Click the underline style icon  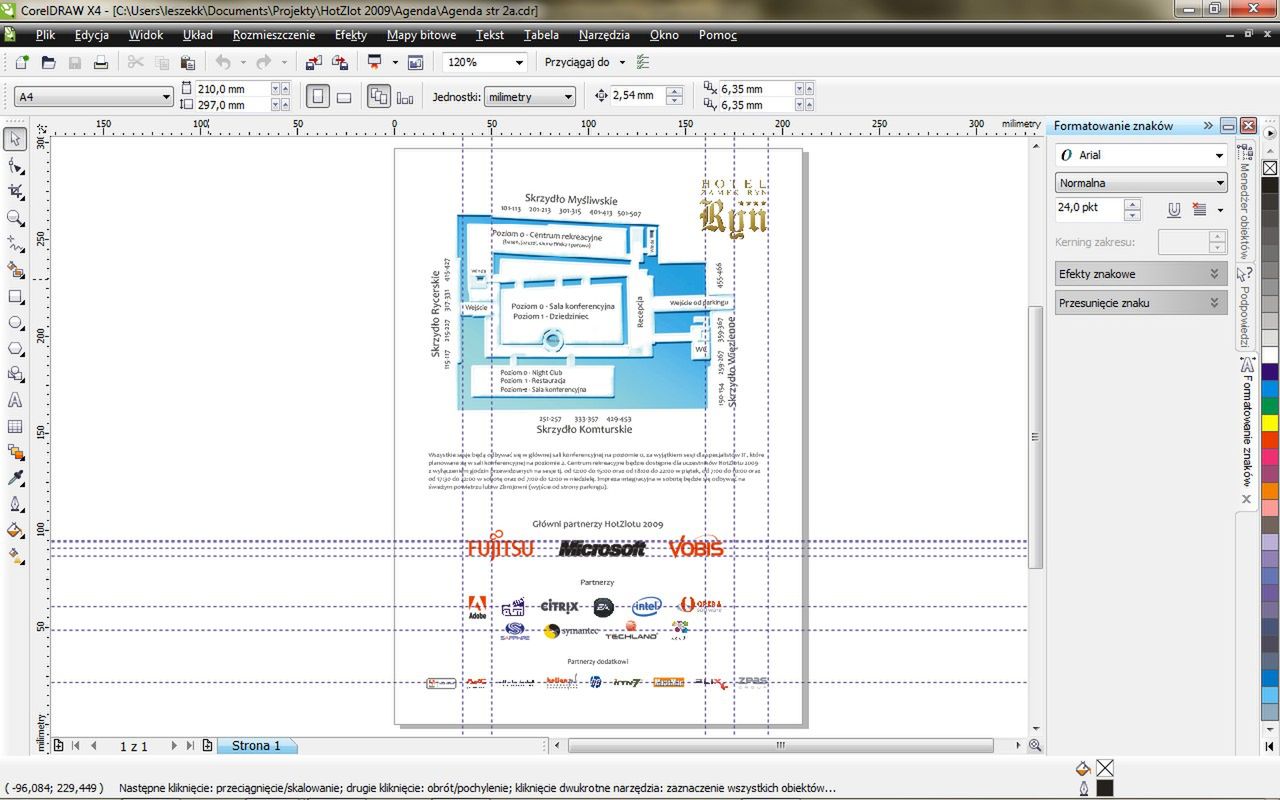pos(1175,210)
